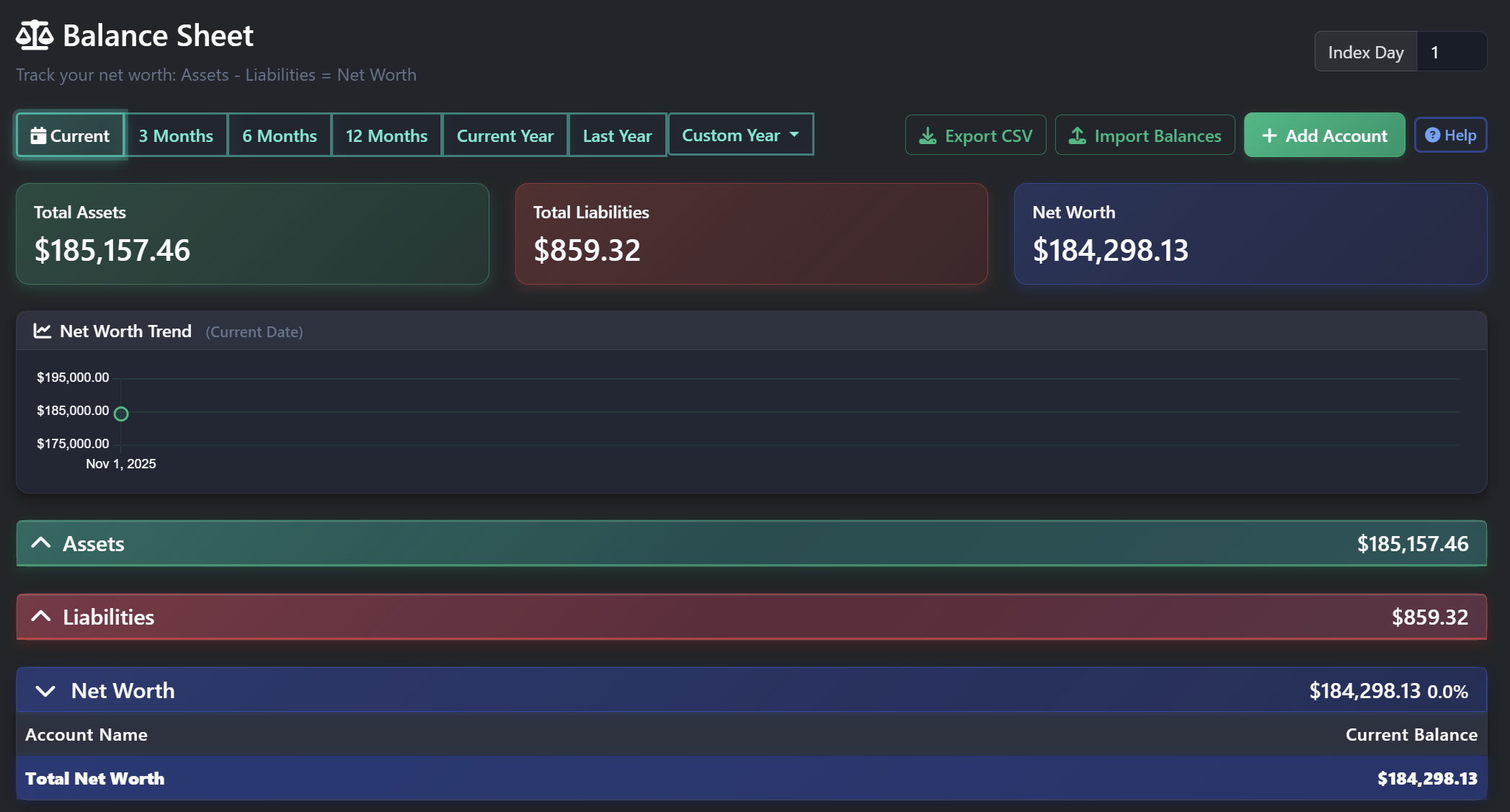This screenshot has width=1510, height=812.
Task: Open the Custom Year dropdown
Action: pyautogui.click(x=740, y=134)
